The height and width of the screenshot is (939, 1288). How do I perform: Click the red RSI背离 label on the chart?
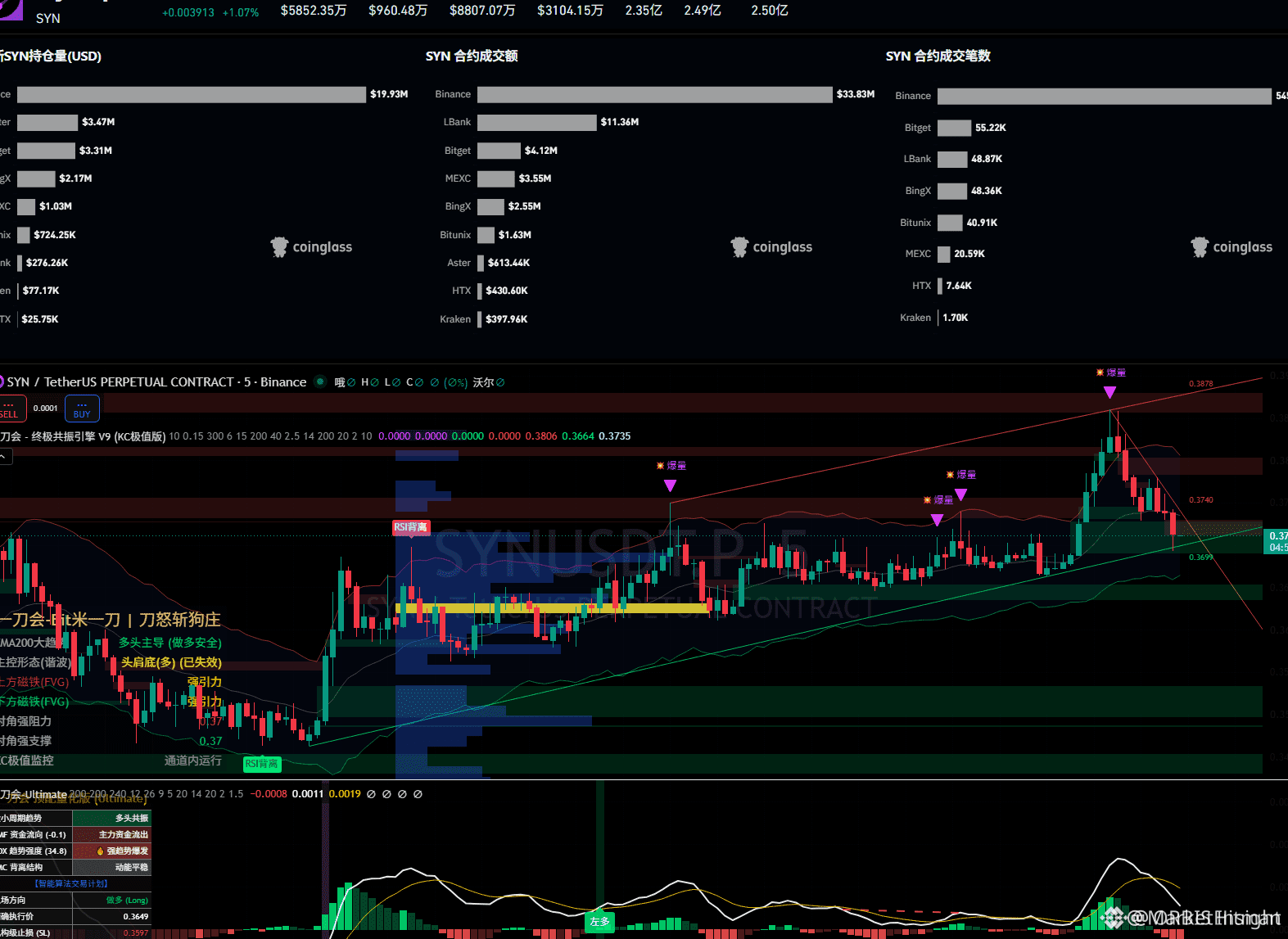411,528
